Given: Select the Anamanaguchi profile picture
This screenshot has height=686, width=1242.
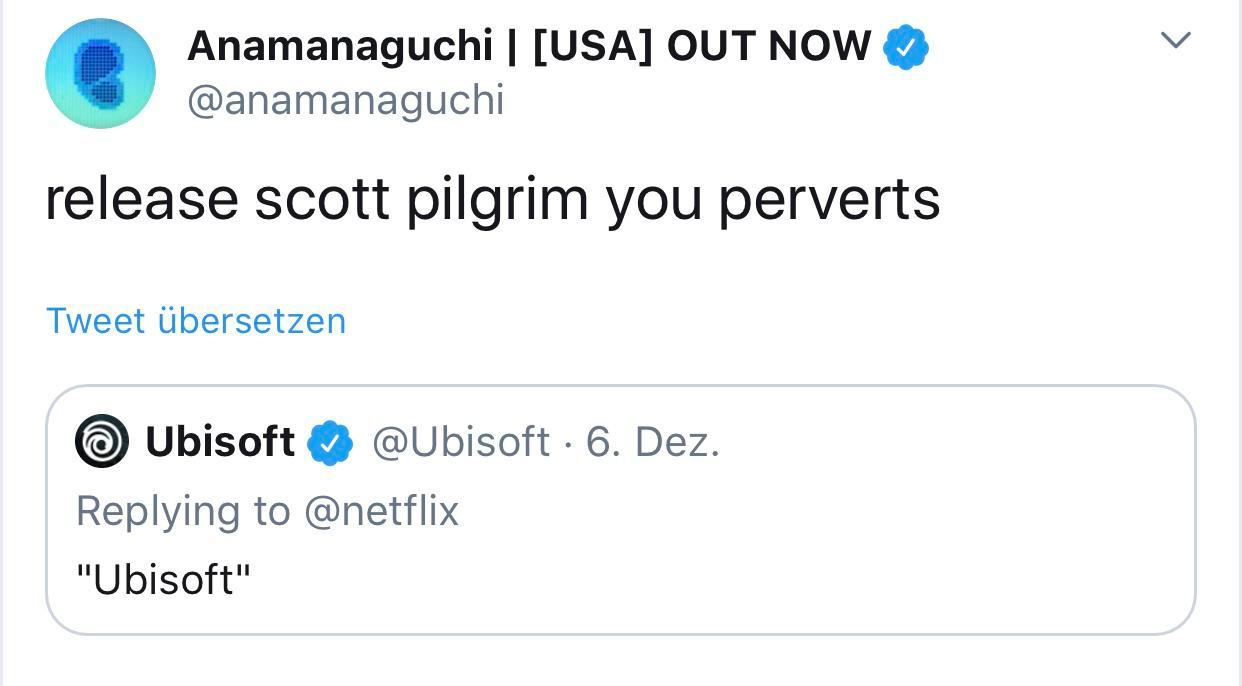Looking at the screenshot, I should (100, 72).
